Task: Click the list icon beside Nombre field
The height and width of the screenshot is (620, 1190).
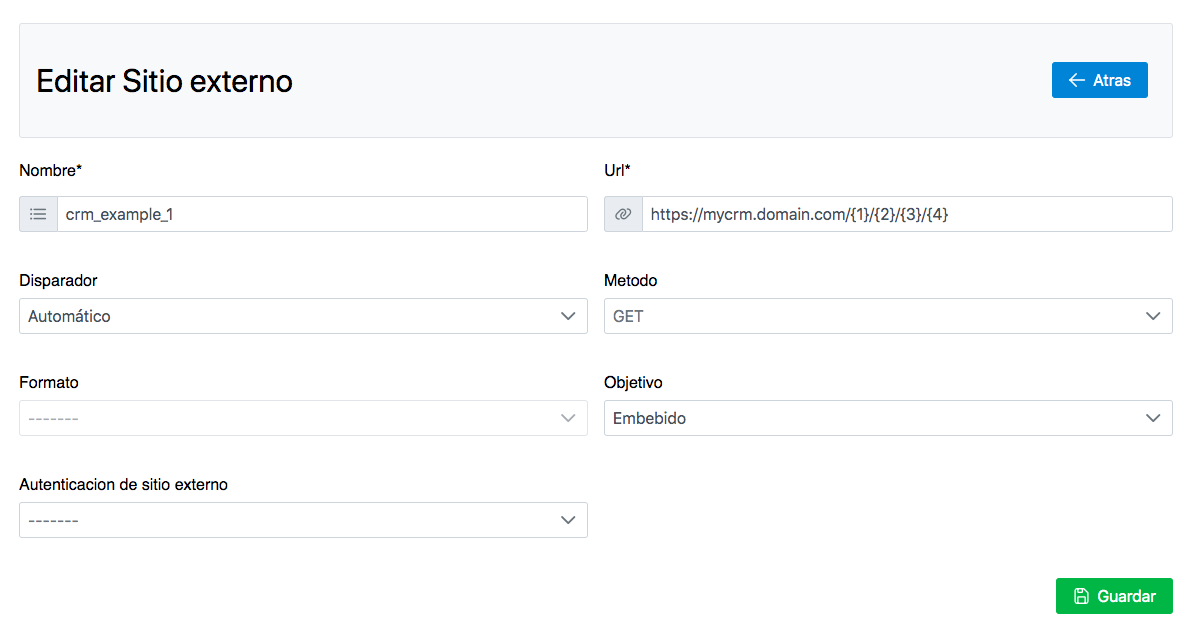Action: coord(38,214)
